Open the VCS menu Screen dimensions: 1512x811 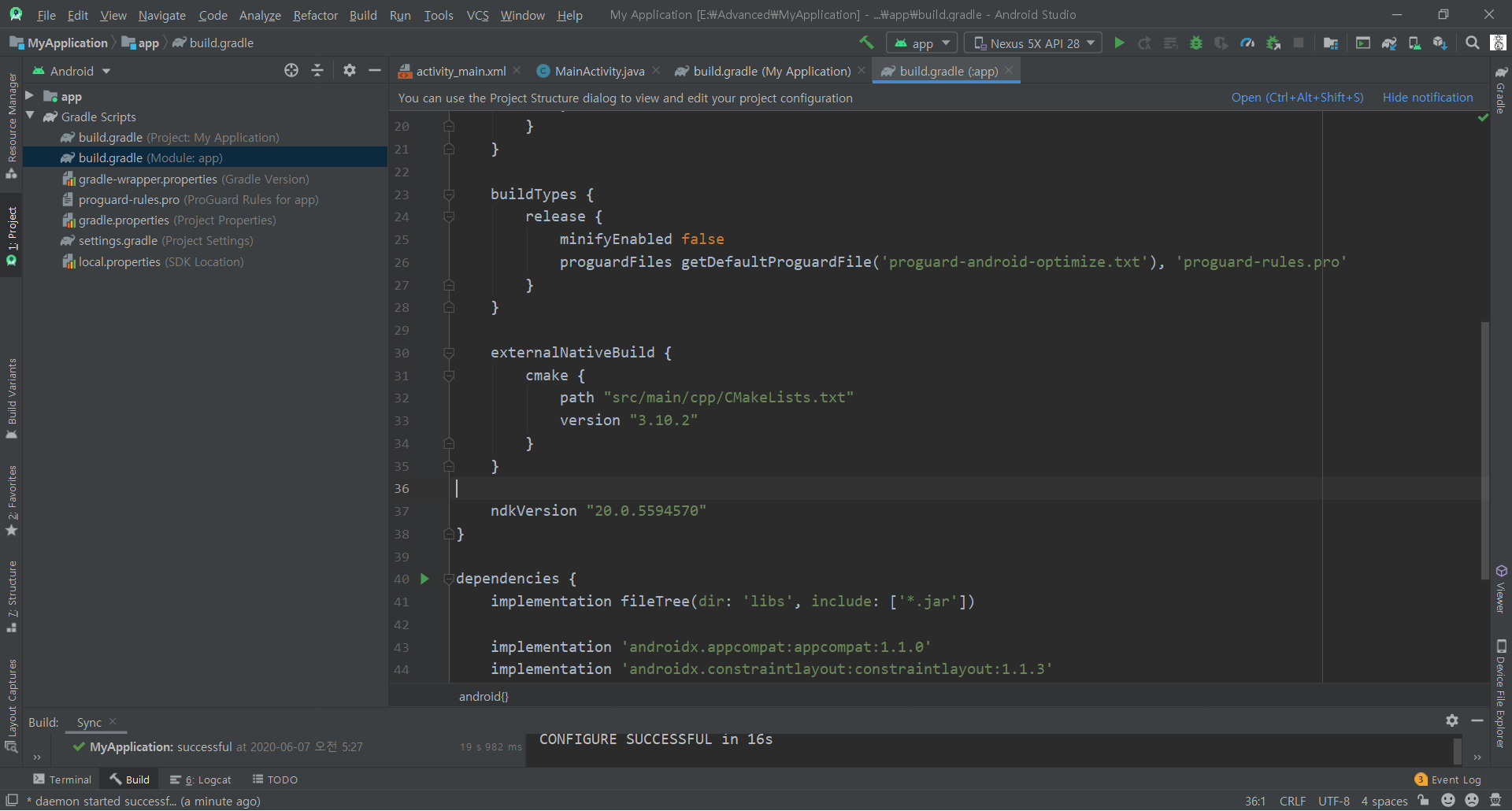(x=477, y=15)
